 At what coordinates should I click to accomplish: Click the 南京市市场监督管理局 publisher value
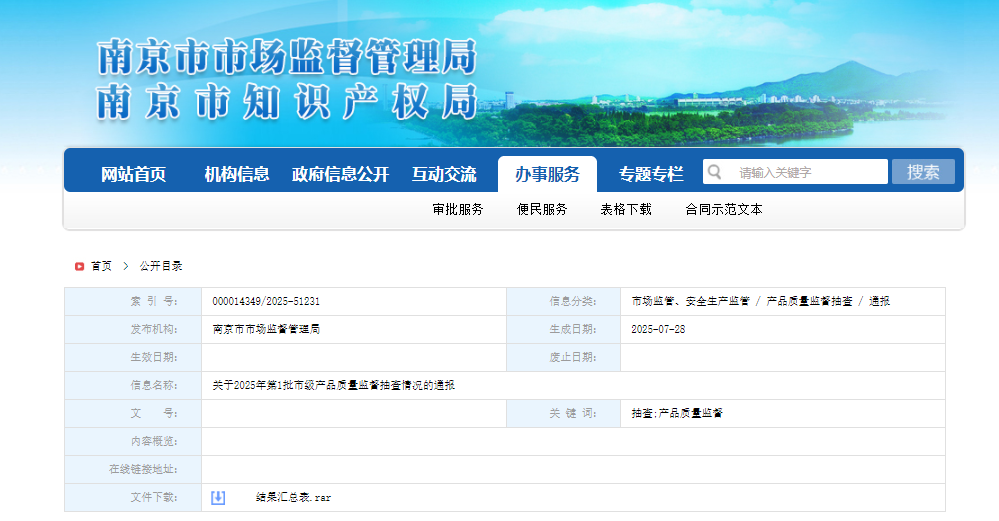[266, 329]
